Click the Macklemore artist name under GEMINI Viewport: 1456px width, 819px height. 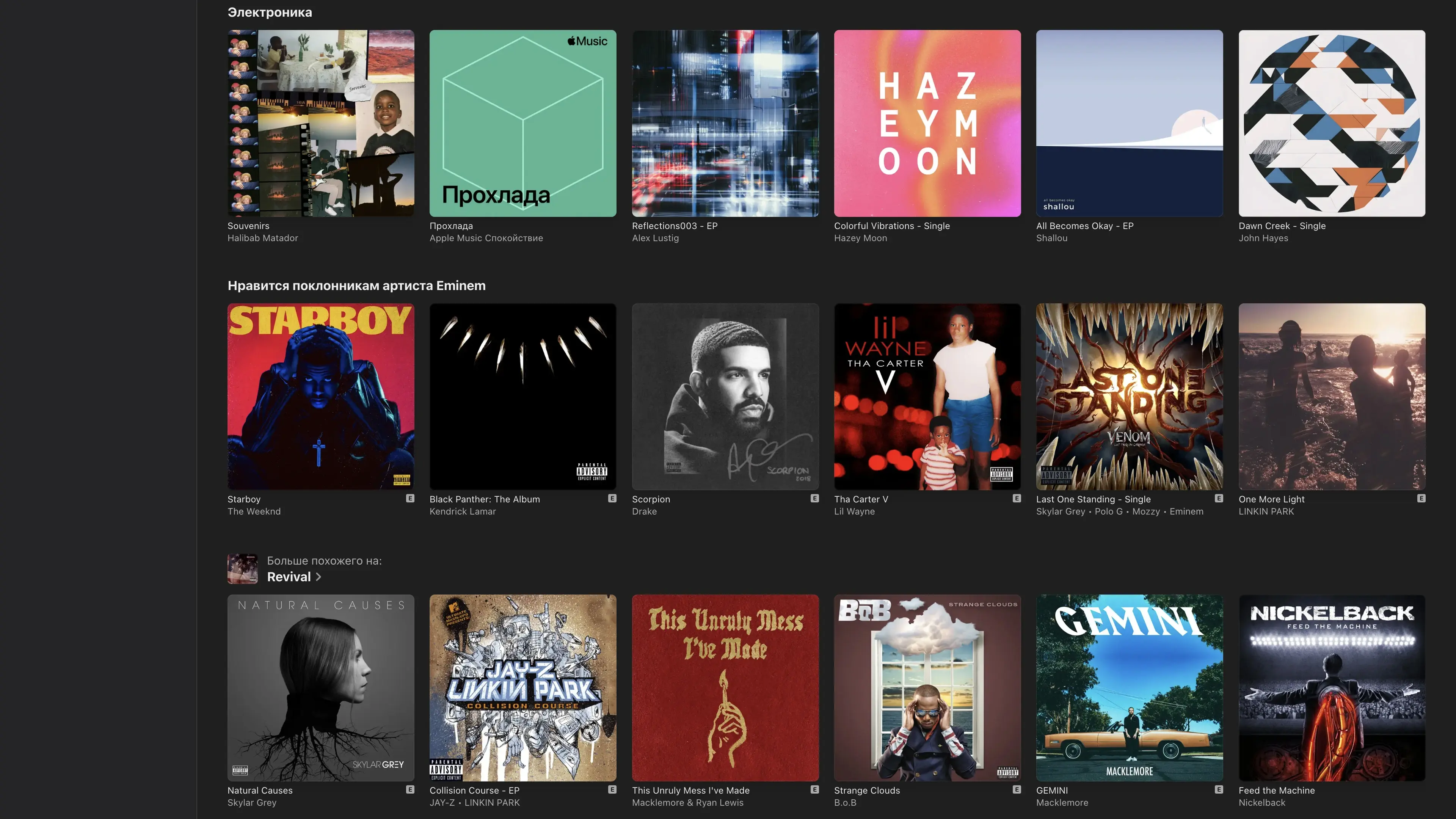[x=1062, y=802]
